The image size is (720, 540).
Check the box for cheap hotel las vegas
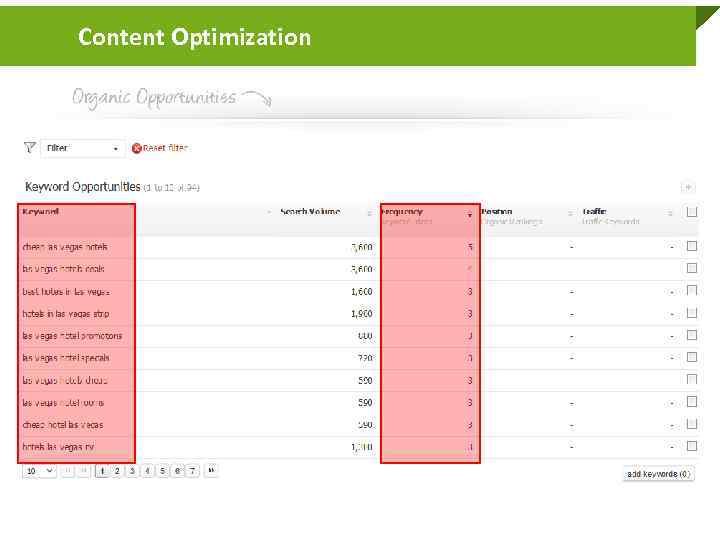pos(692,424)
